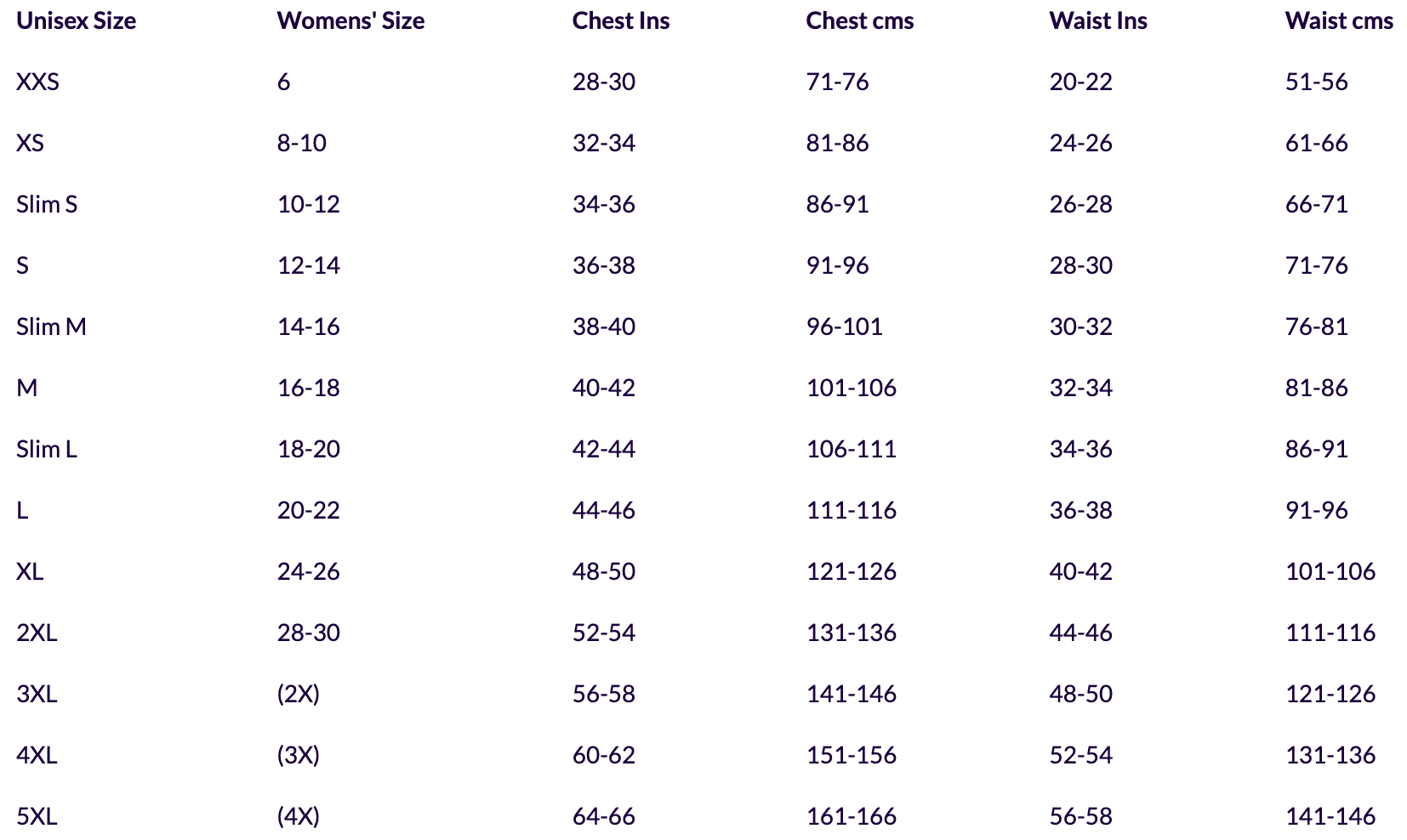Image resolution: width=1407 pixels, height=840 pixels.
Task: Select the XXS unisex size cell
Action: click(37, 82)
